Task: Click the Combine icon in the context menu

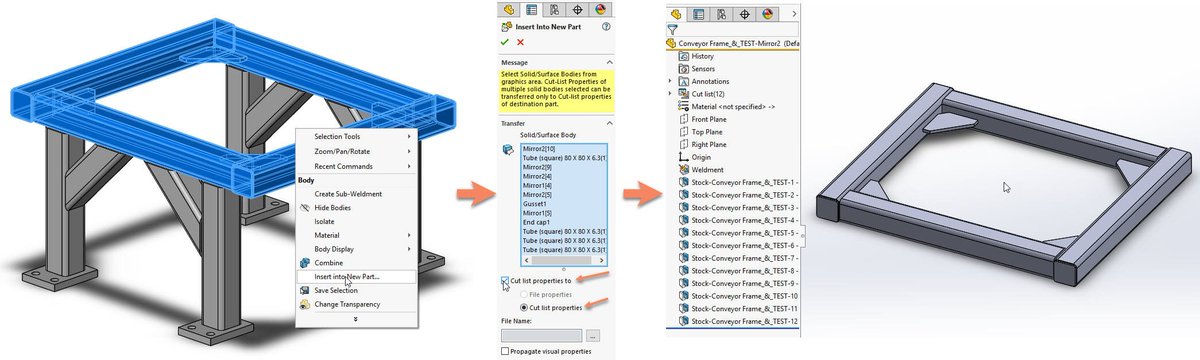Action: 305,262
